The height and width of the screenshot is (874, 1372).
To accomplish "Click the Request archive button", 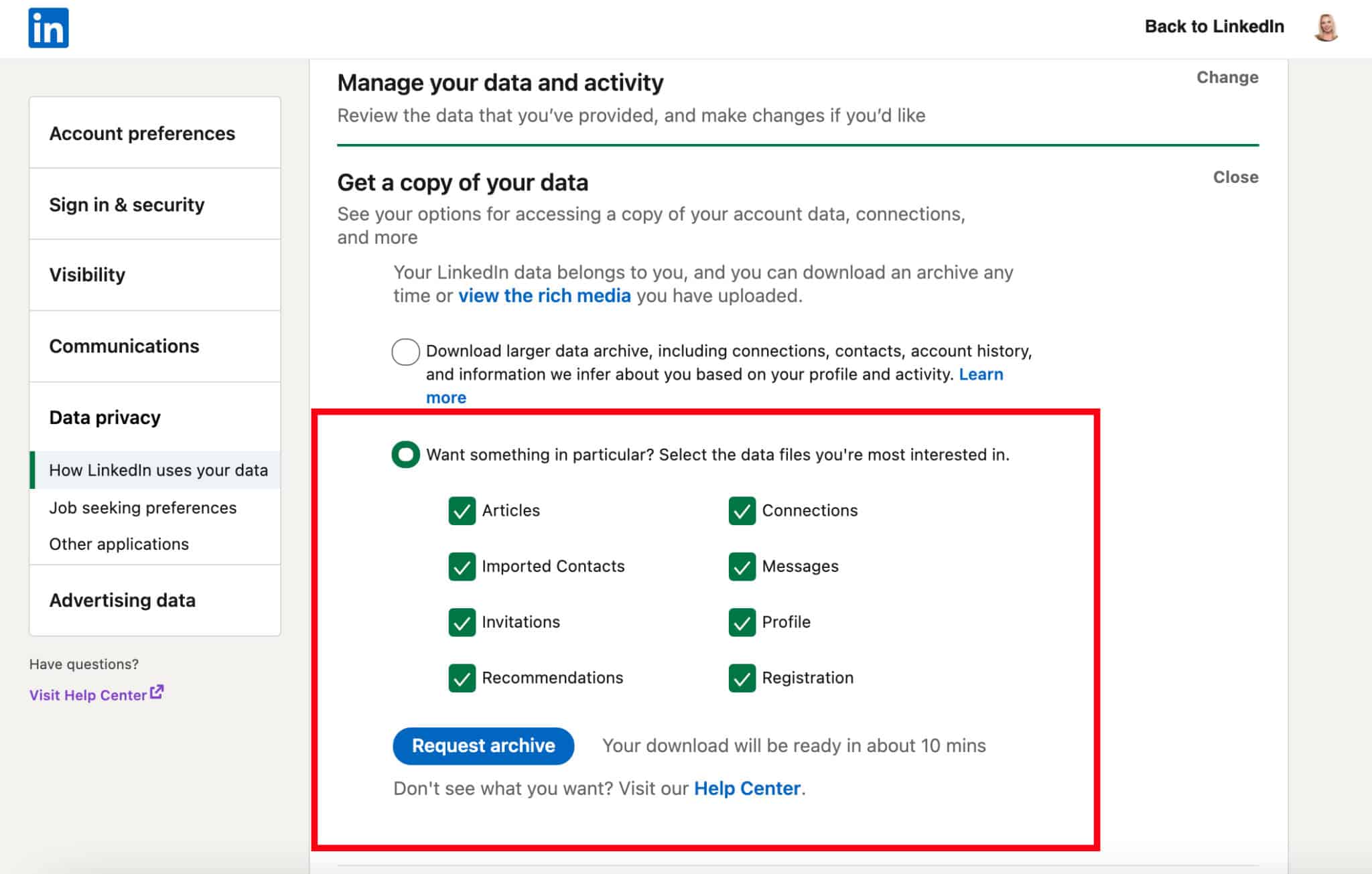I will 482,745.
